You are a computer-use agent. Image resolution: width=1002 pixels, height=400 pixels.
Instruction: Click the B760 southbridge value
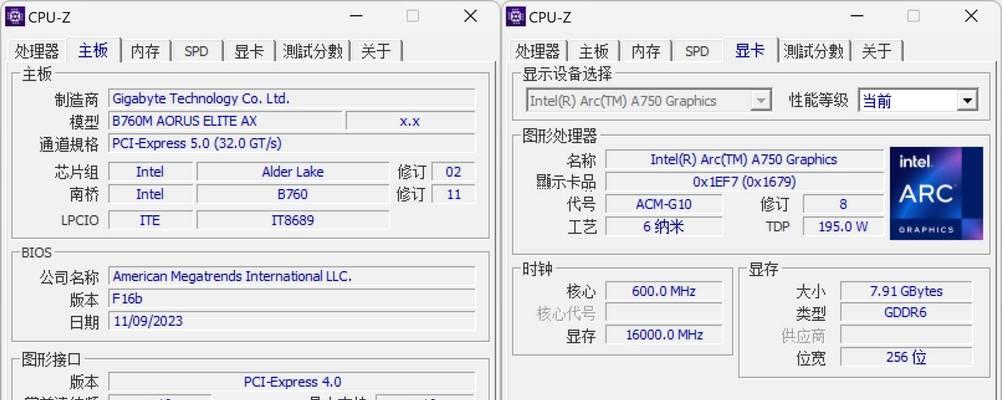click(x=293, y=194)
